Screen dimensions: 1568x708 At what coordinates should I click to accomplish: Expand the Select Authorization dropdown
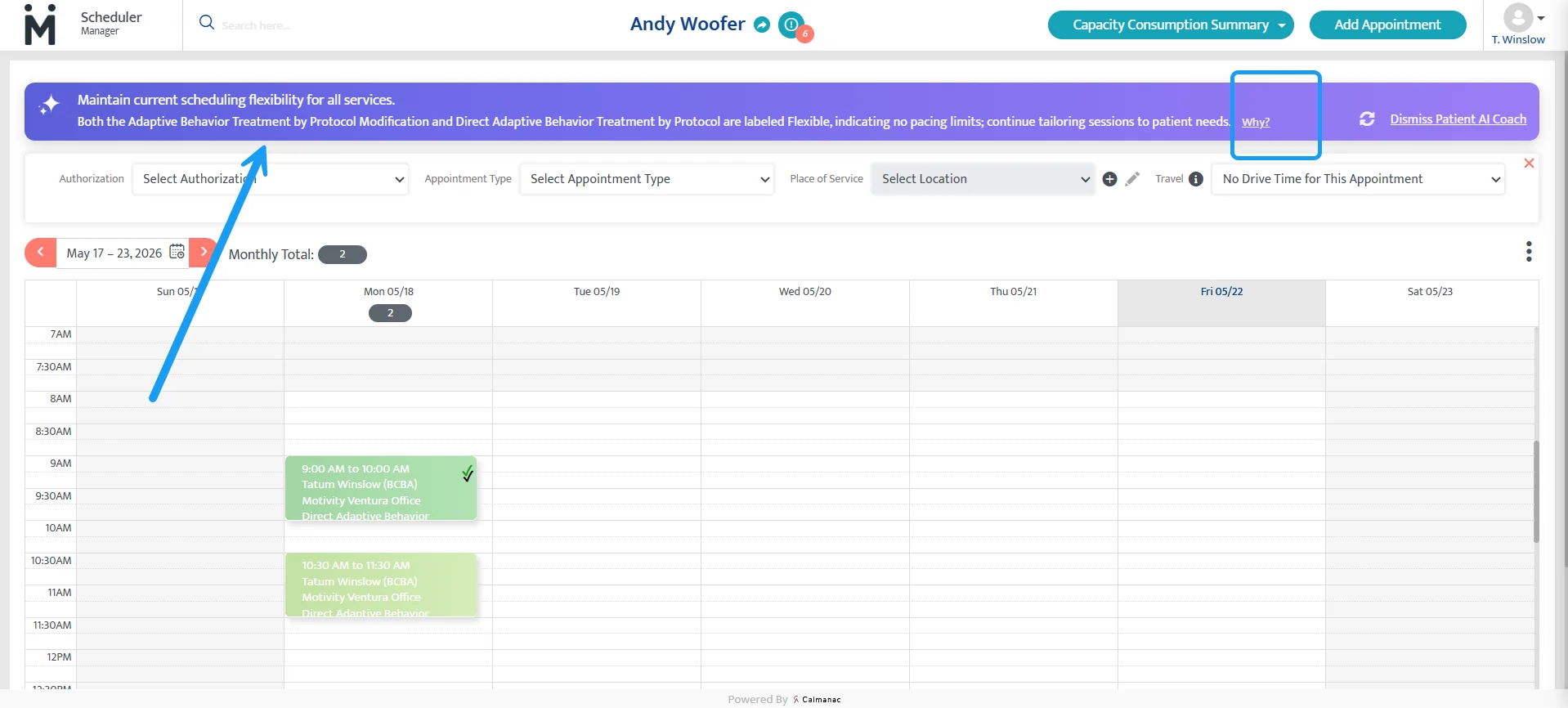pyautogui.click(x=271, y=179)
